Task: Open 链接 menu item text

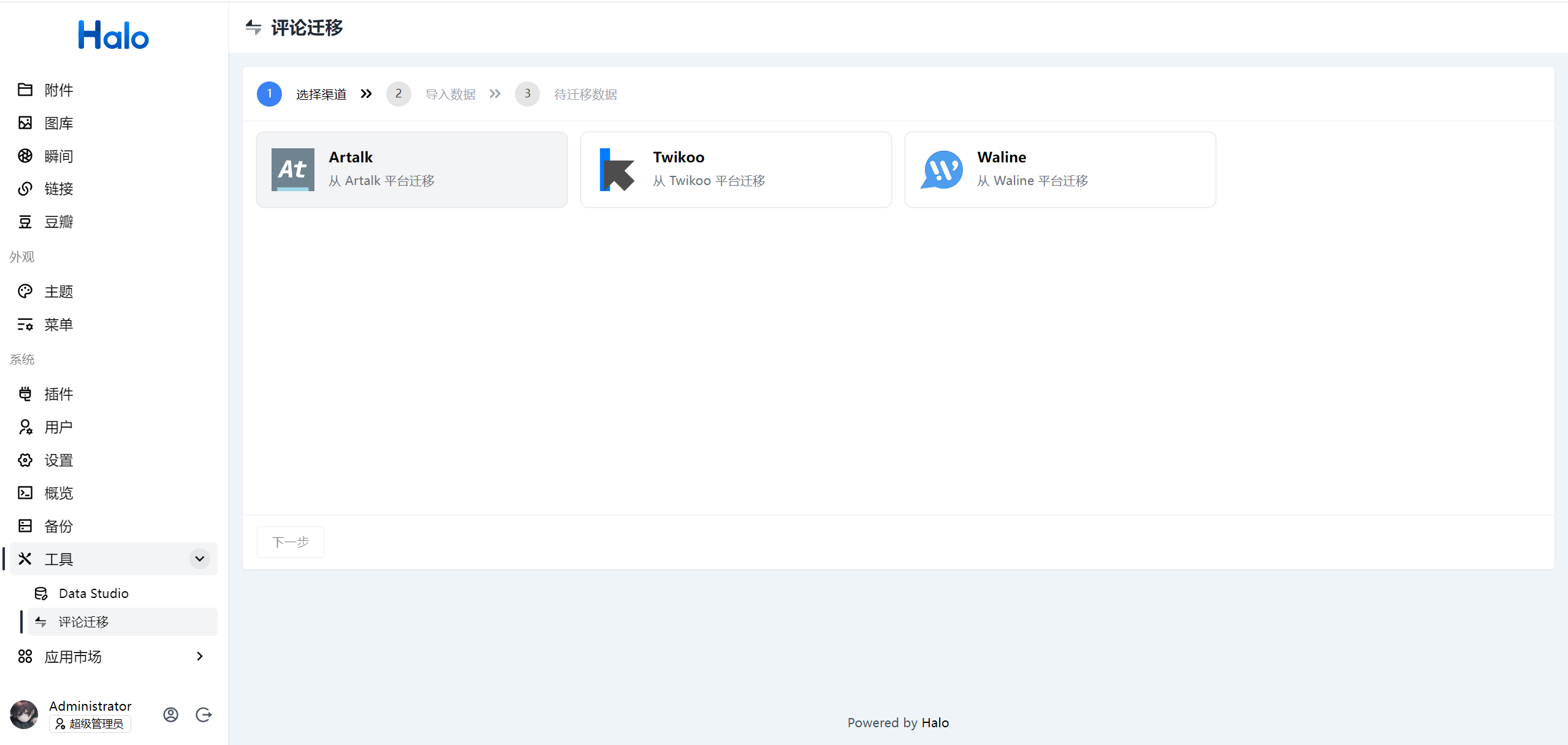Action: click(59, 189)
